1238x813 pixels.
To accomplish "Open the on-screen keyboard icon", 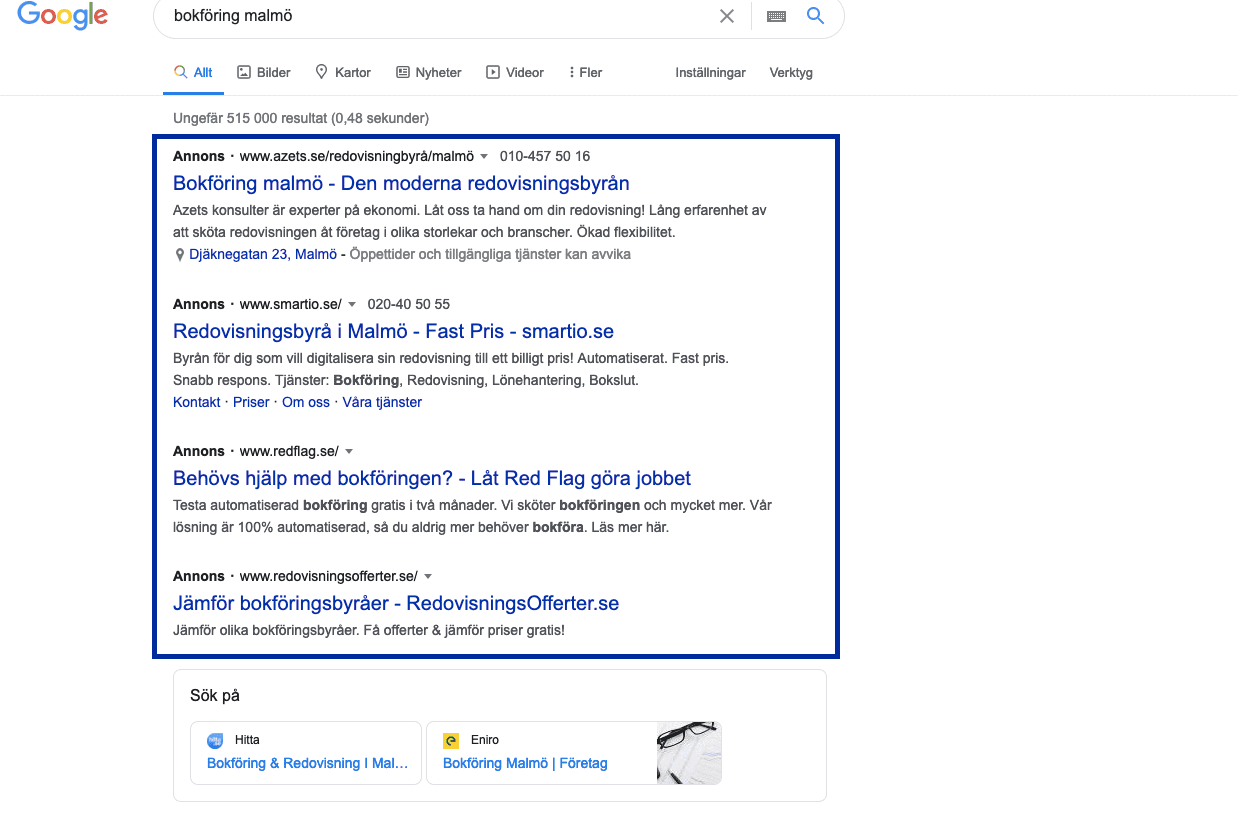I will click(x=776, y=16).
